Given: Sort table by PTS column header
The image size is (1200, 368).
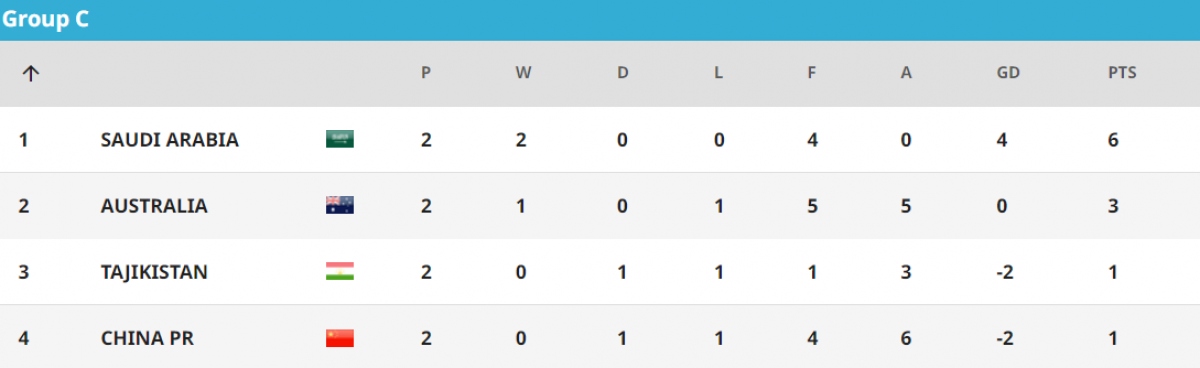Looking at the screenshot, I should 1122,73.
